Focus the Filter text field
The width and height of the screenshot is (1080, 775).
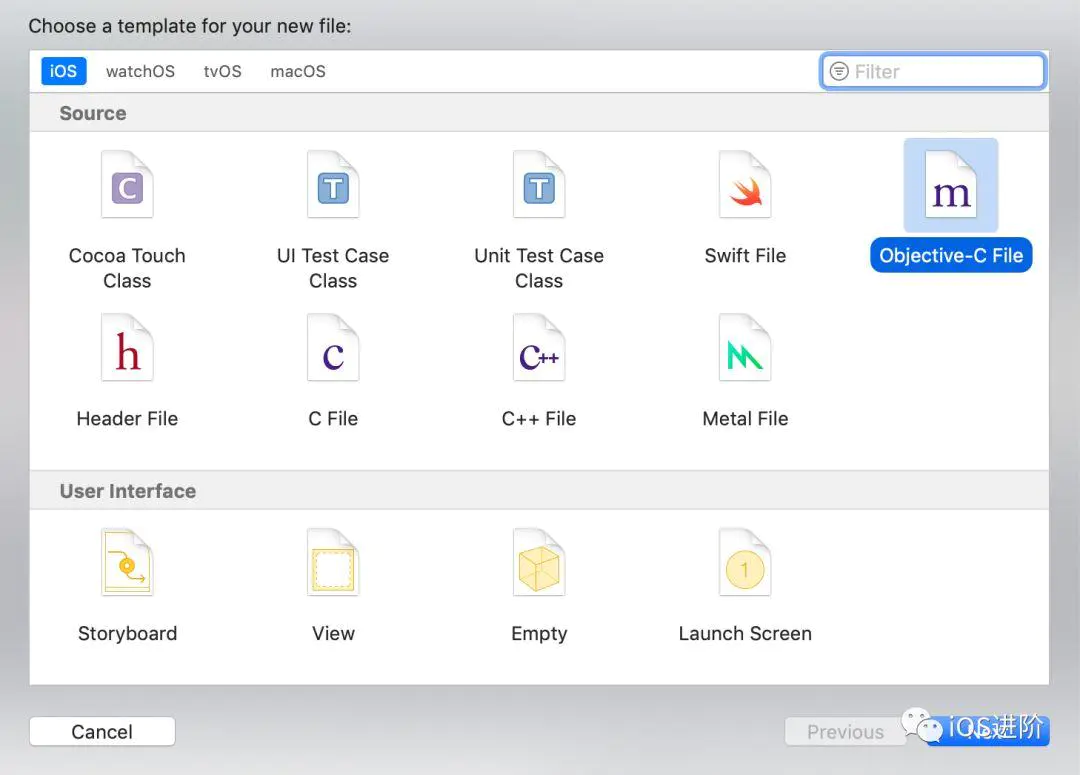(x=933, y=71)
